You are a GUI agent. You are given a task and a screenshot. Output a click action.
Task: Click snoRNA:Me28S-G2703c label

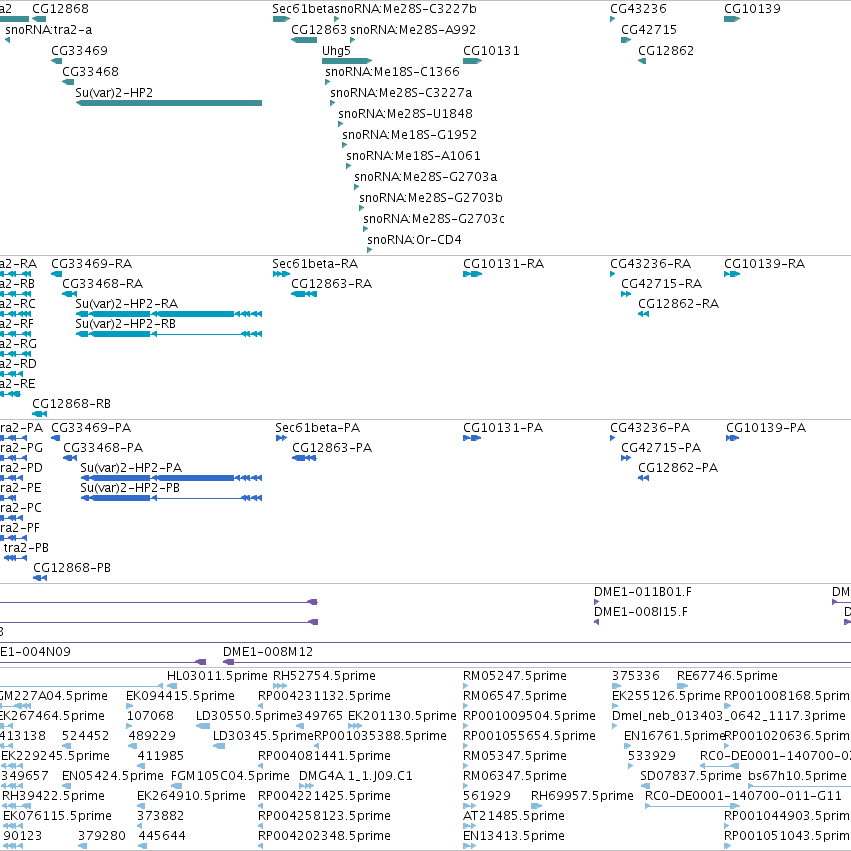[434, 219]
